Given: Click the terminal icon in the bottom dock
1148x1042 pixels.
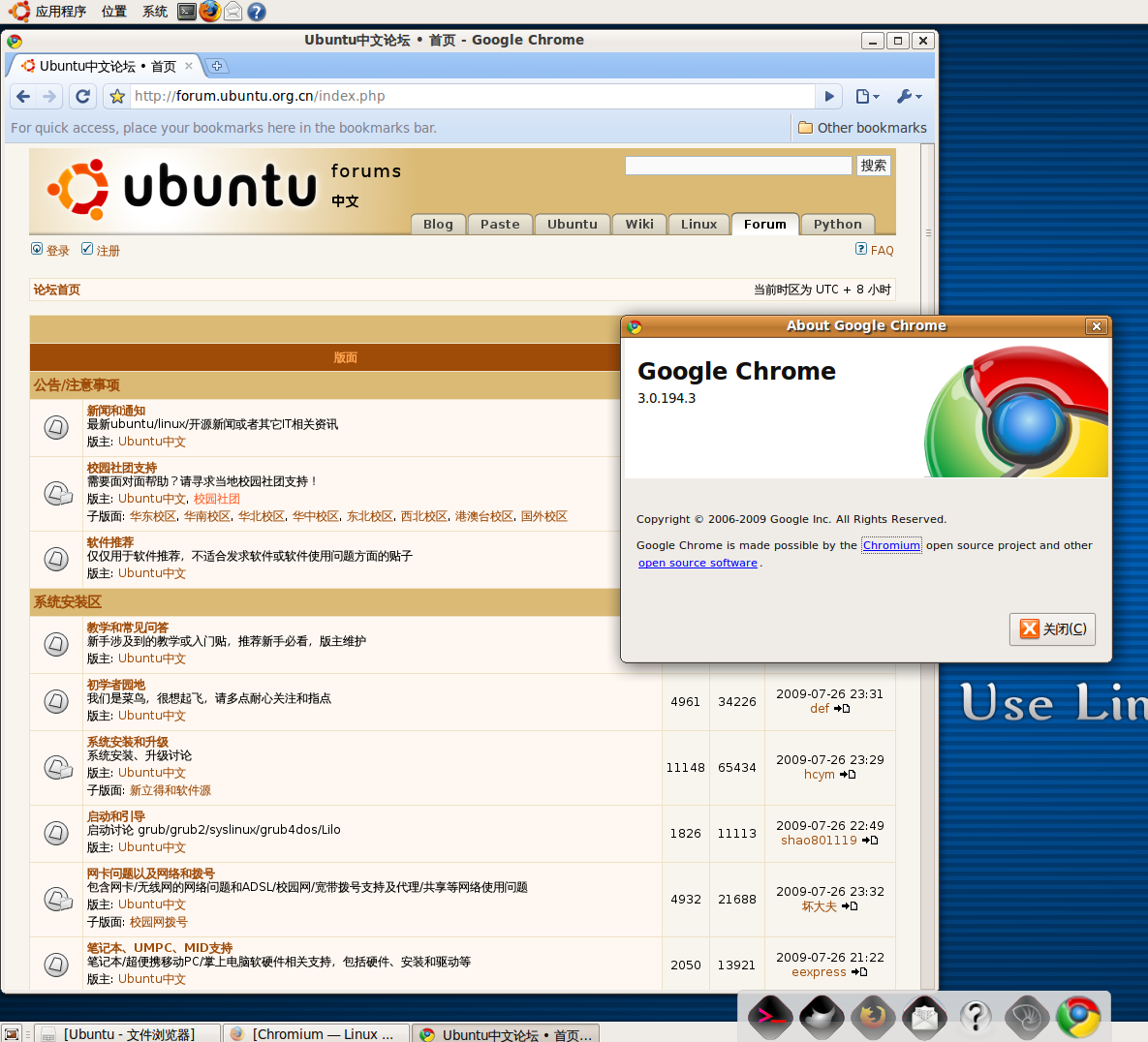Looking at the screenshot, I should pyautogui.click(x=770, y=1017).
